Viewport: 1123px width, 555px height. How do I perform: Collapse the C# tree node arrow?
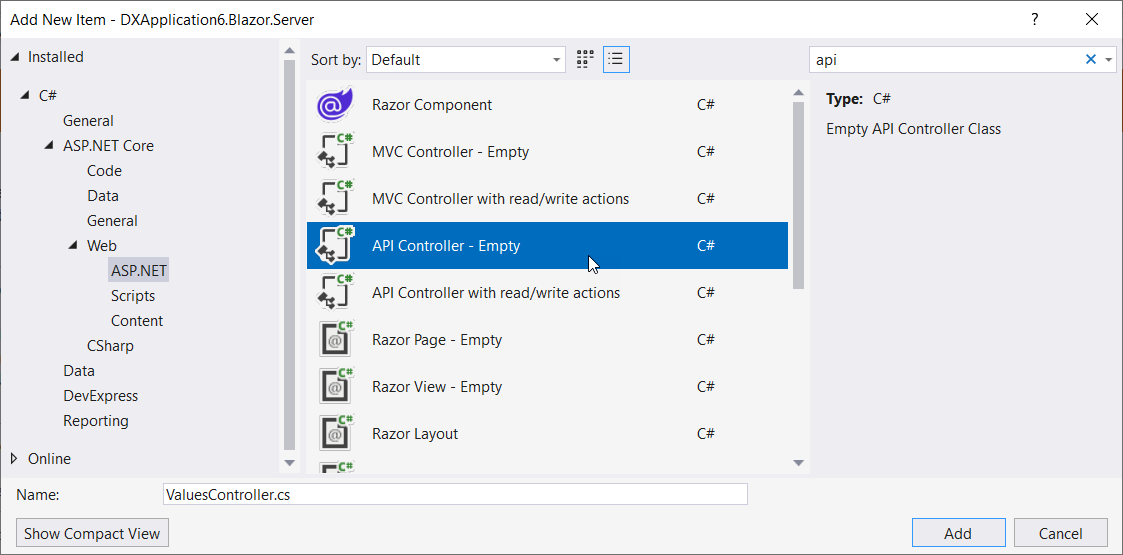point(26,95)
